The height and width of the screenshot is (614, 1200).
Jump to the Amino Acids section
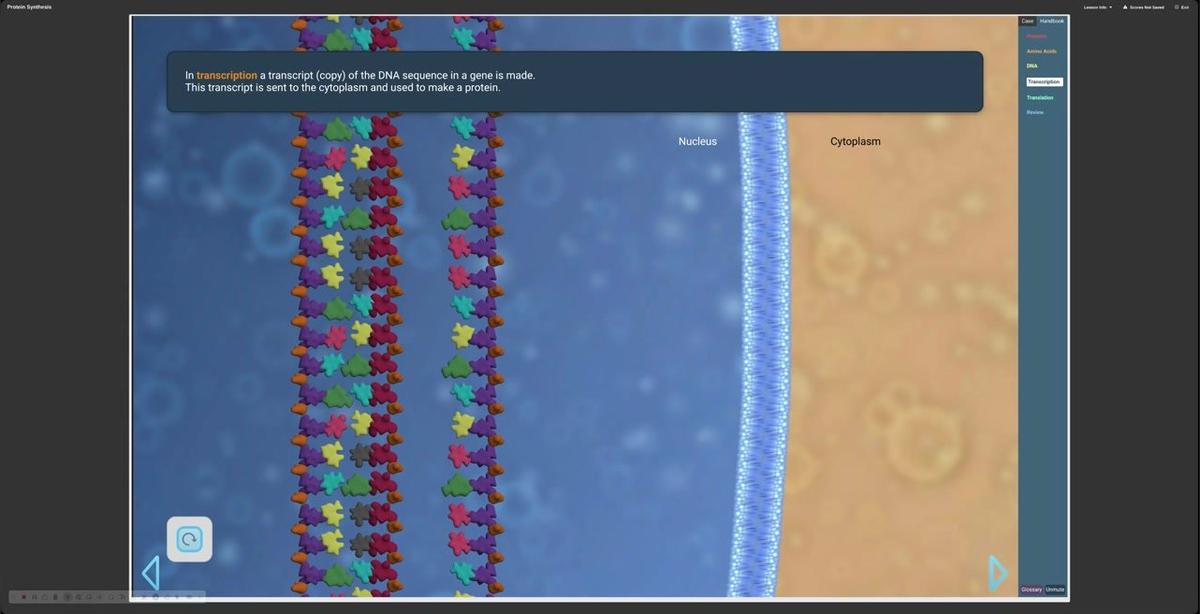click(x=1041, y=51)
